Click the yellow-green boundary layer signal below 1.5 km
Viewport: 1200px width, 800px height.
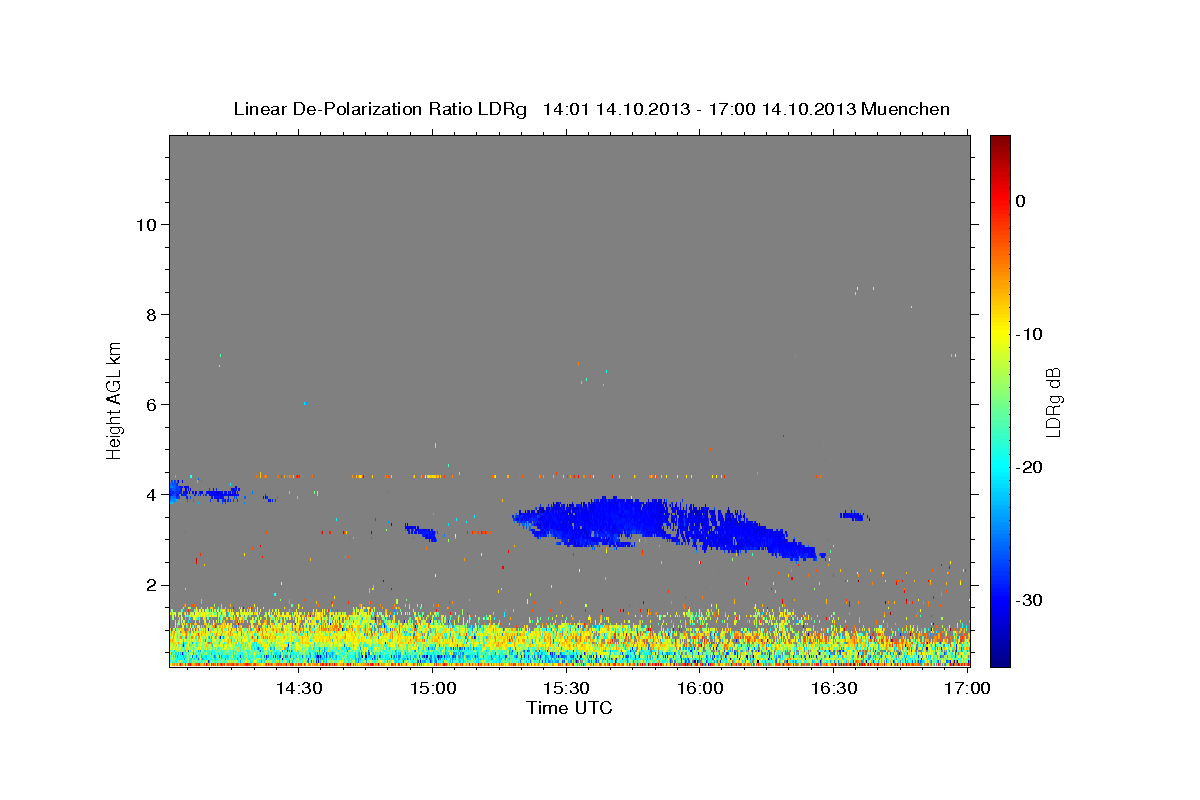tap(569, 635)
